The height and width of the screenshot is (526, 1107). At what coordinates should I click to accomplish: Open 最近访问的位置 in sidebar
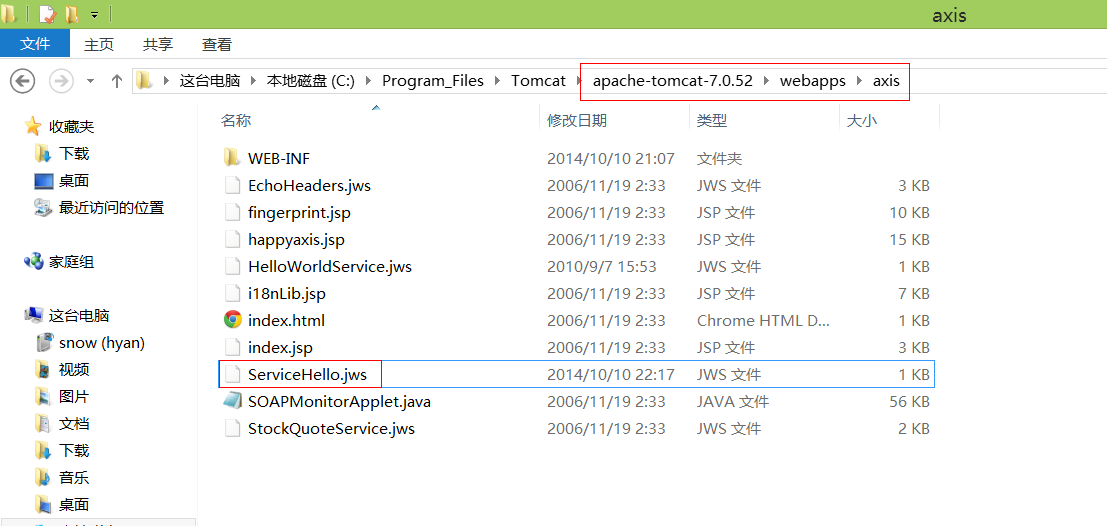click(x=100, y=208)
